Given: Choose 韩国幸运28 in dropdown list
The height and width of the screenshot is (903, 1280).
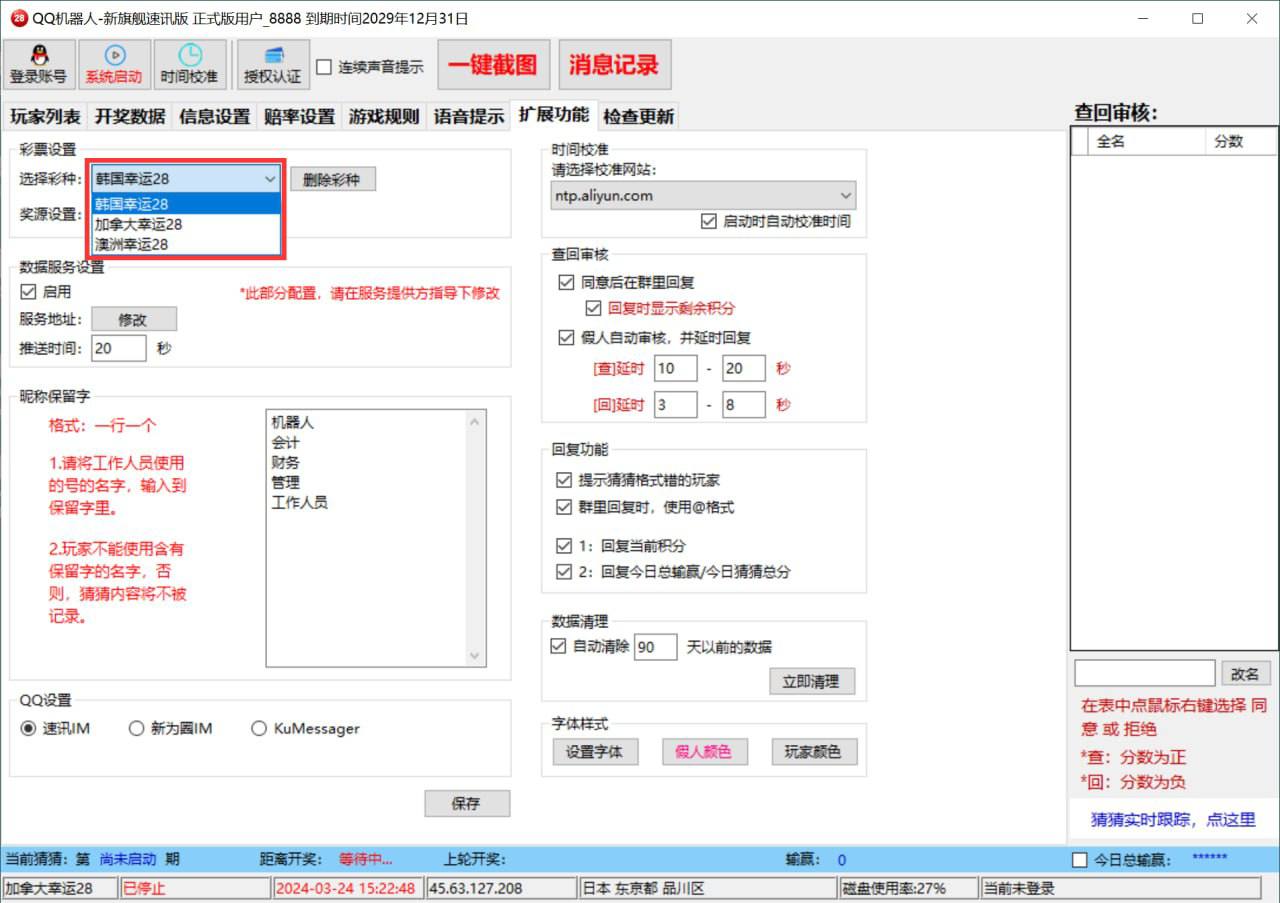Looking at the screenshot, I should click(186, 204).
